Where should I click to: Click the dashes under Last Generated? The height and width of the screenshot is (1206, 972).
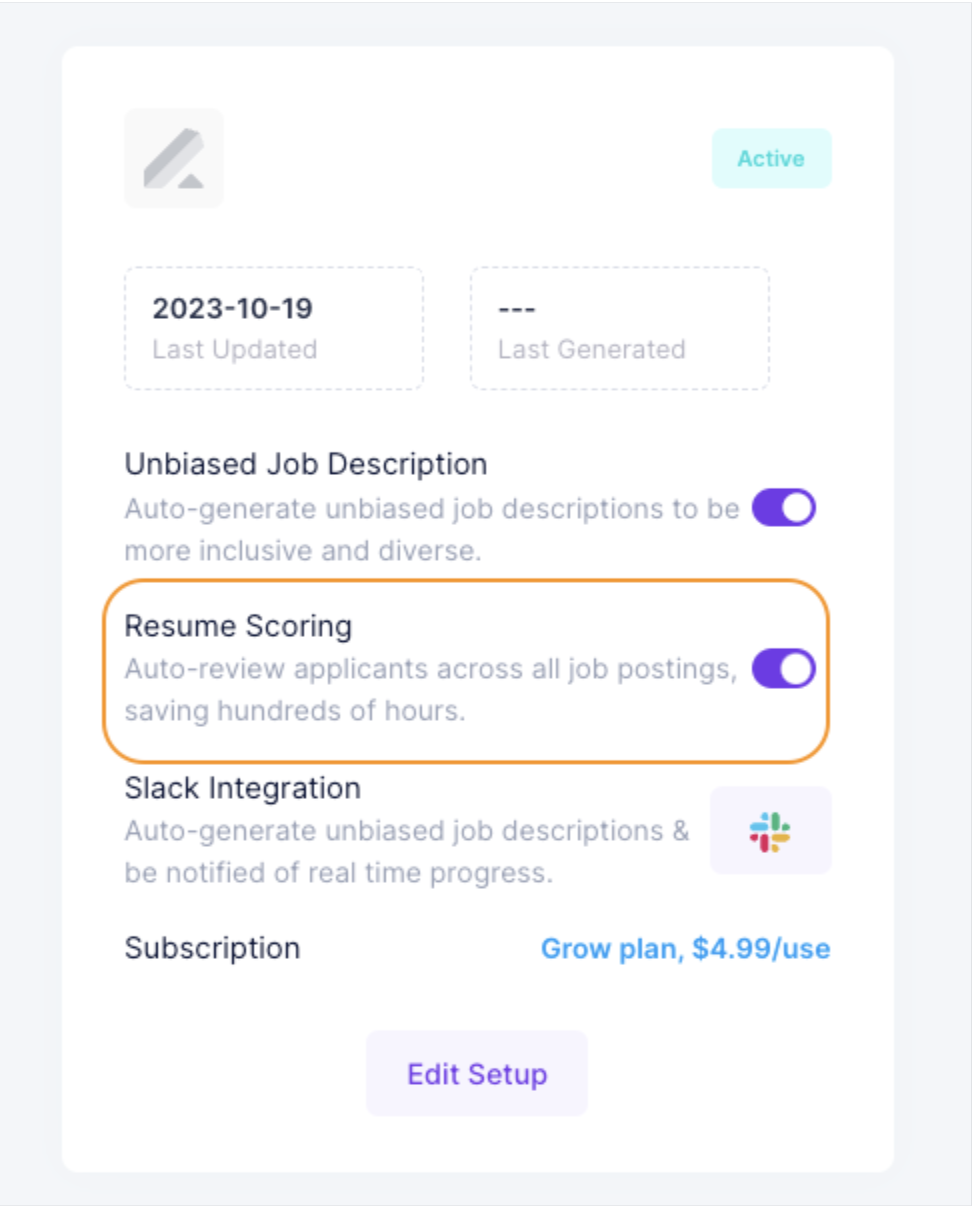pos(516,308)
